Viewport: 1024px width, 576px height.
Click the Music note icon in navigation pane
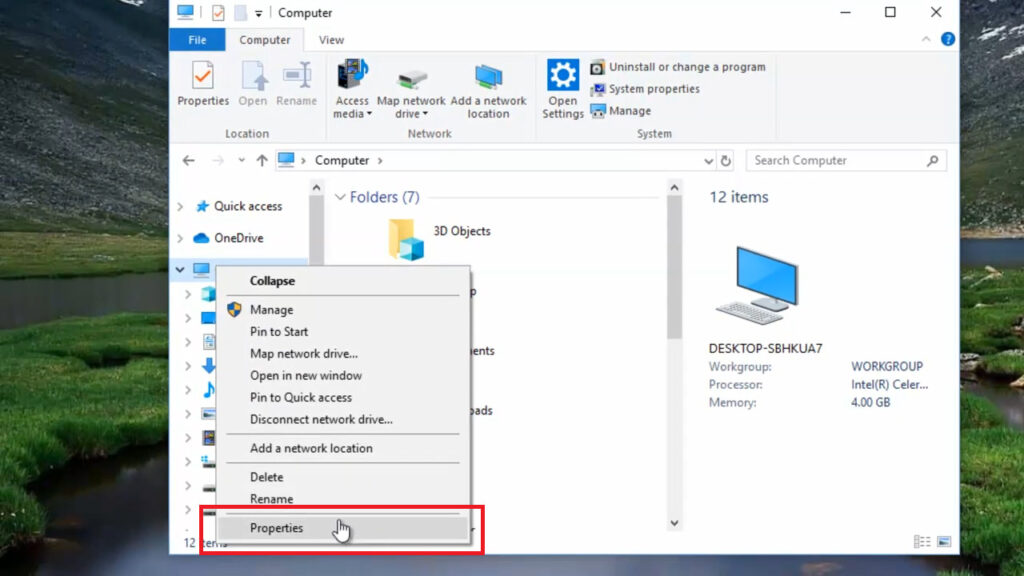208,389
